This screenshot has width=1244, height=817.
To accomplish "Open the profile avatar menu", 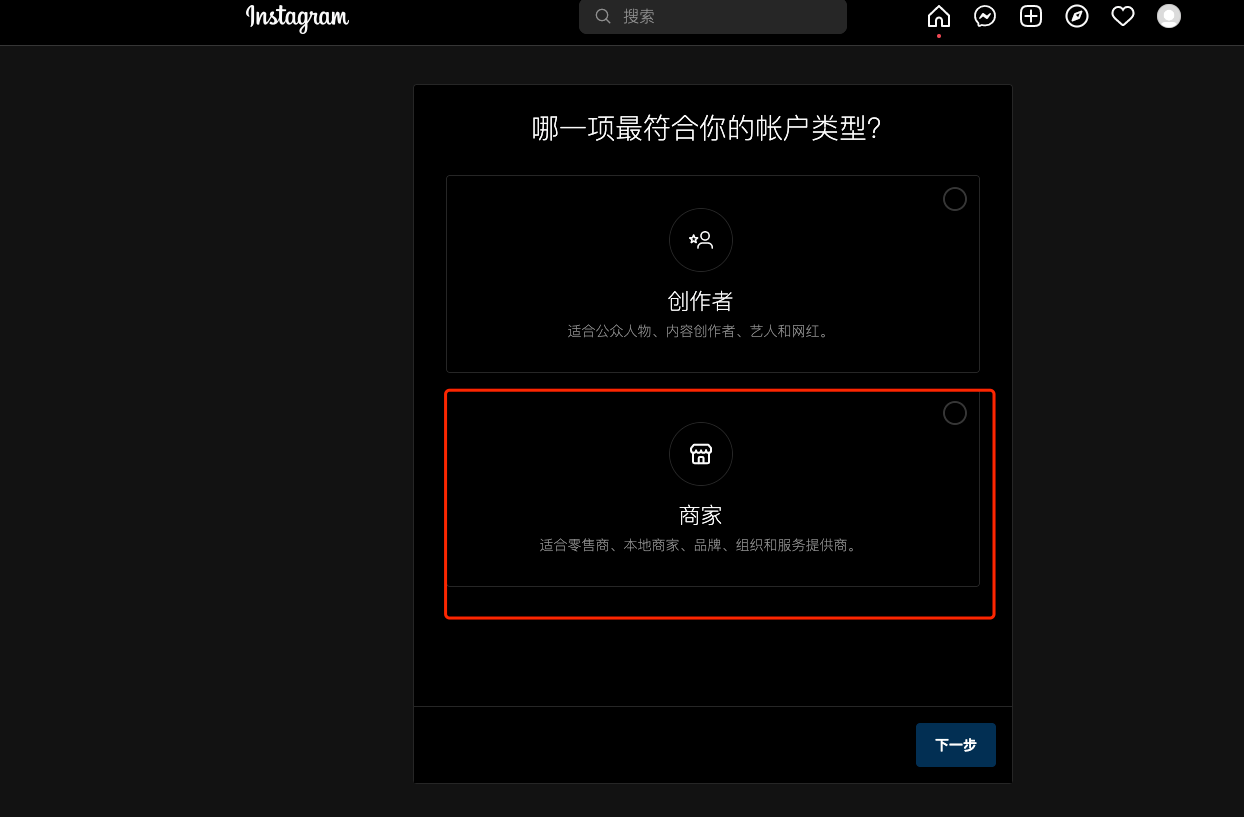I will tap(1169, 16).
